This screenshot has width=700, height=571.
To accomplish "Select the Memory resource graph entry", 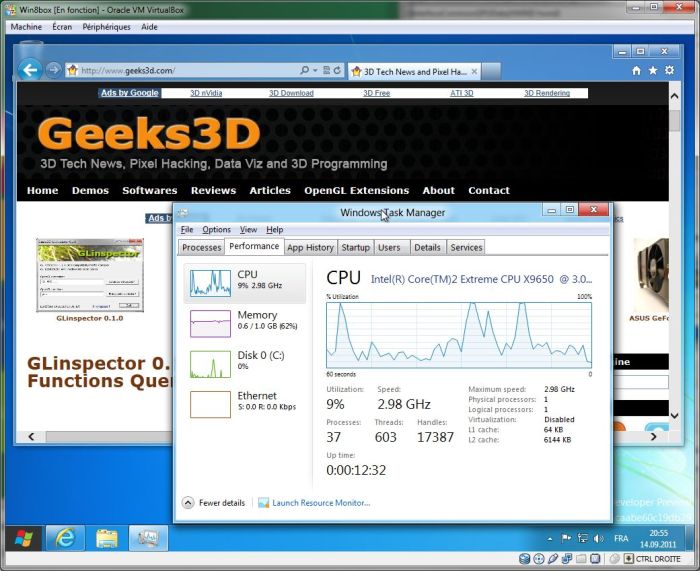I will [245, 324].
